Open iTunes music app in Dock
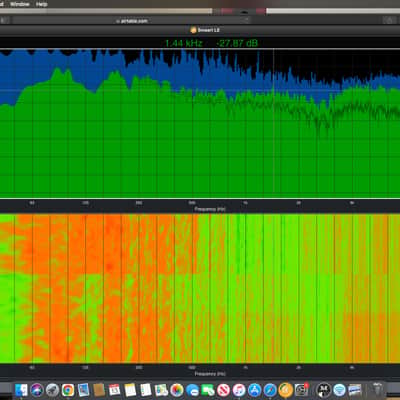This screenshot has height=400, width=400. (239, 389)
